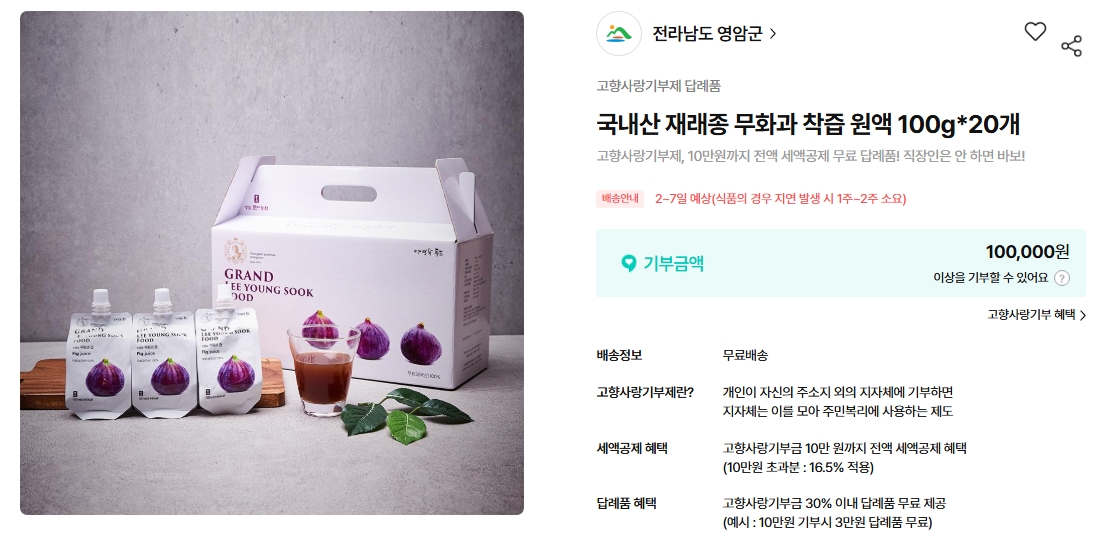Click the question mark help icon
Viewport: 1106px width, 544px height.
1062,278
